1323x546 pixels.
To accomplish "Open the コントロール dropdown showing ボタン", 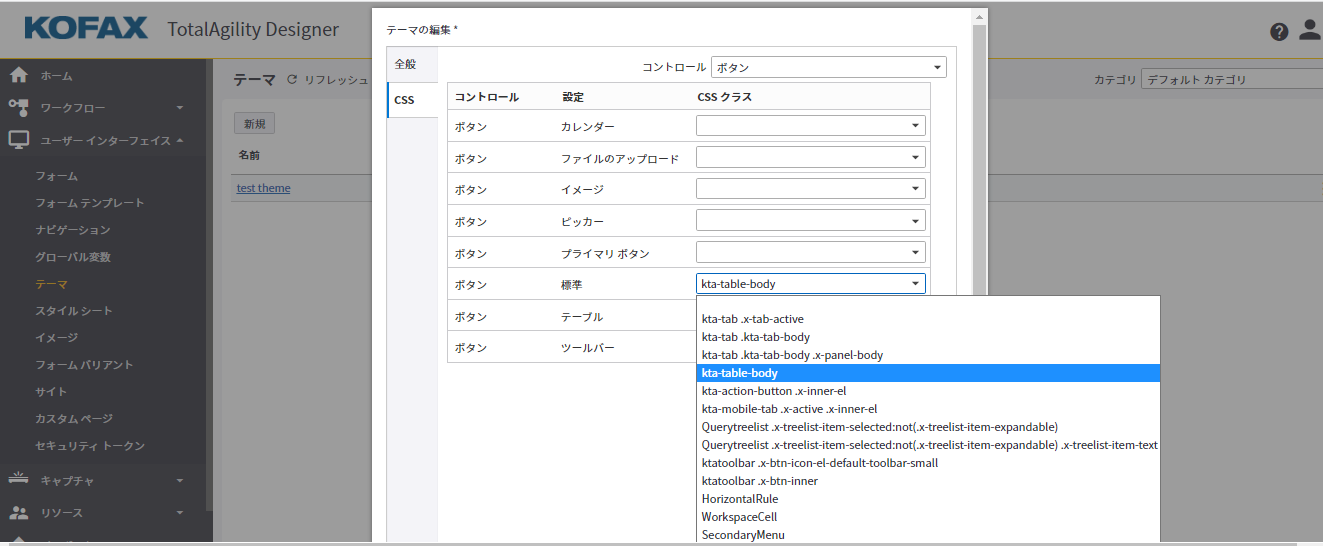I will click(828, 68).
